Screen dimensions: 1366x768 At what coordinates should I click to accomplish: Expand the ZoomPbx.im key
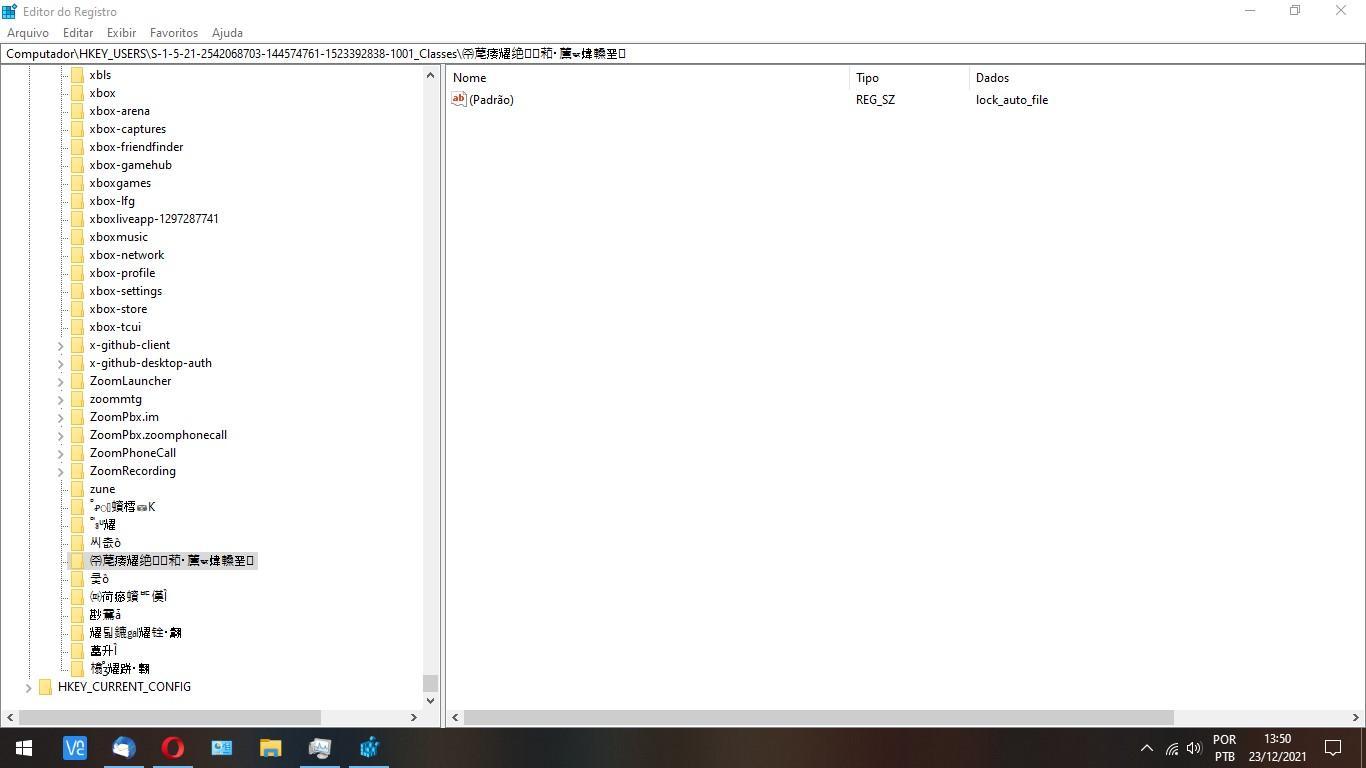coord(60,417)
